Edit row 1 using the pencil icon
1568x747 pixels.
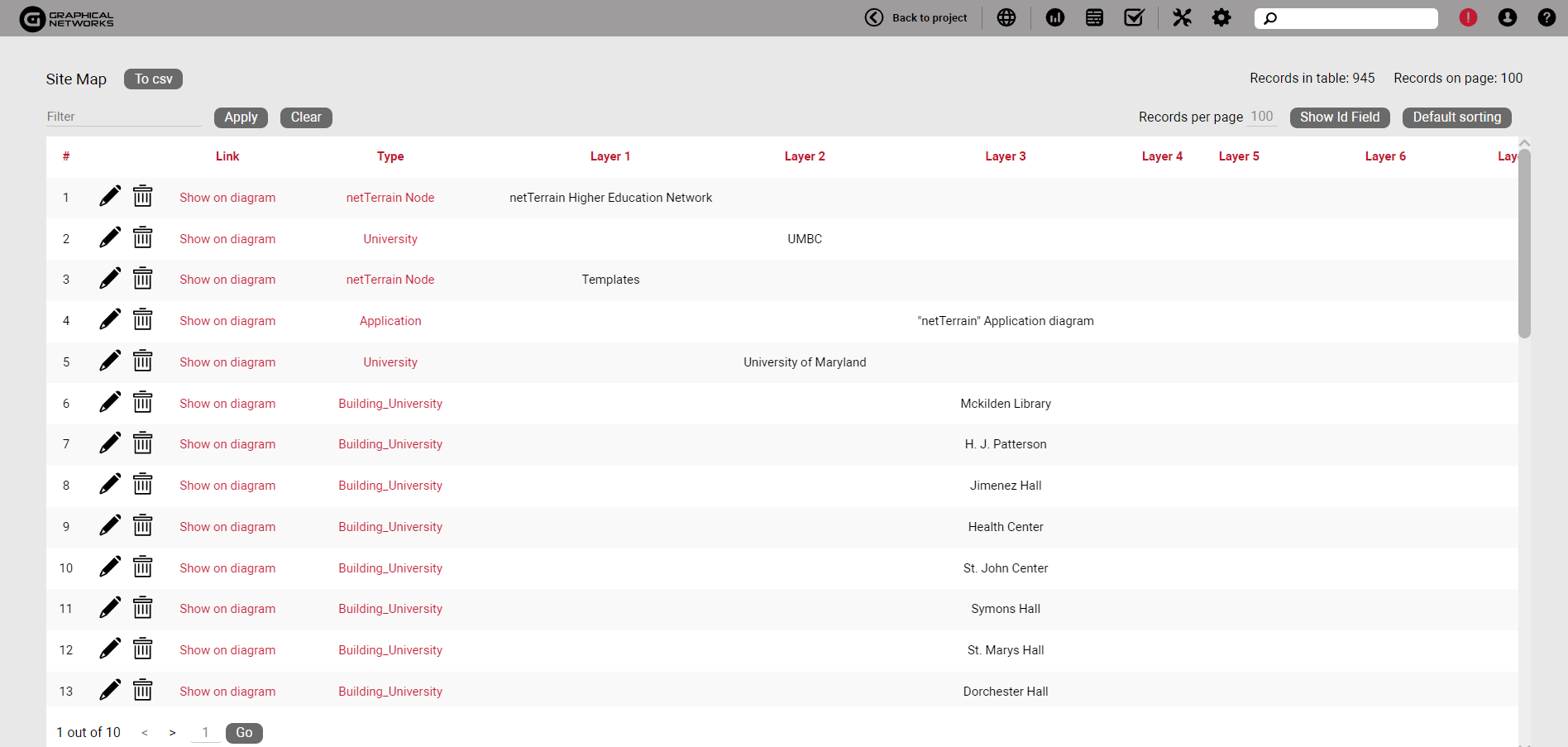click(x=110, y=197)
